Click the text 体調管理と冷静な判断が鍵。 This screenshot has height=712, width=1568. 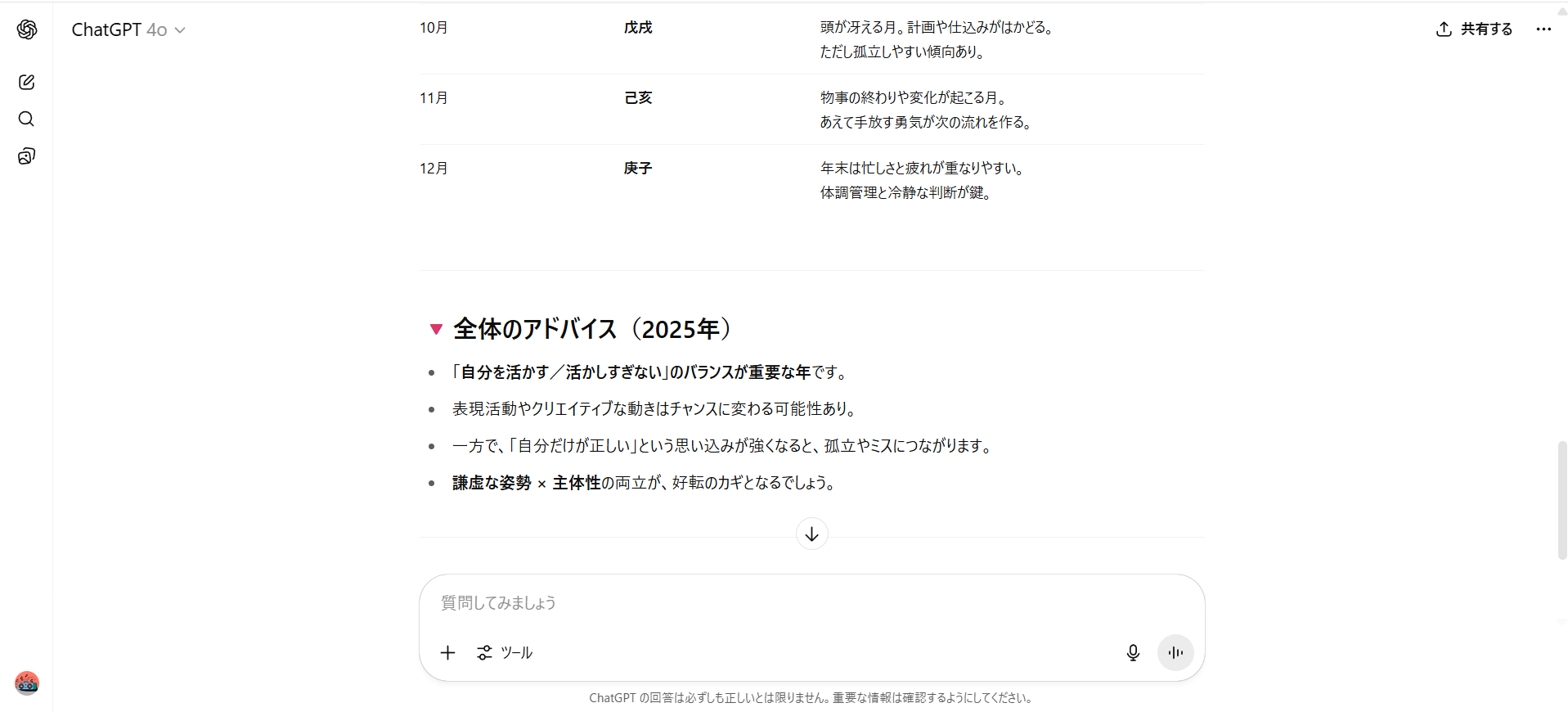(908, 193)
